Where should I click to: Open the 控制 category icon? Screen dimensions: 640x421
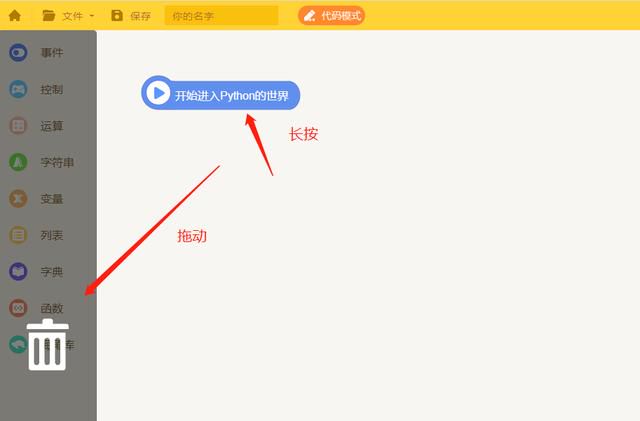point(18,89)
